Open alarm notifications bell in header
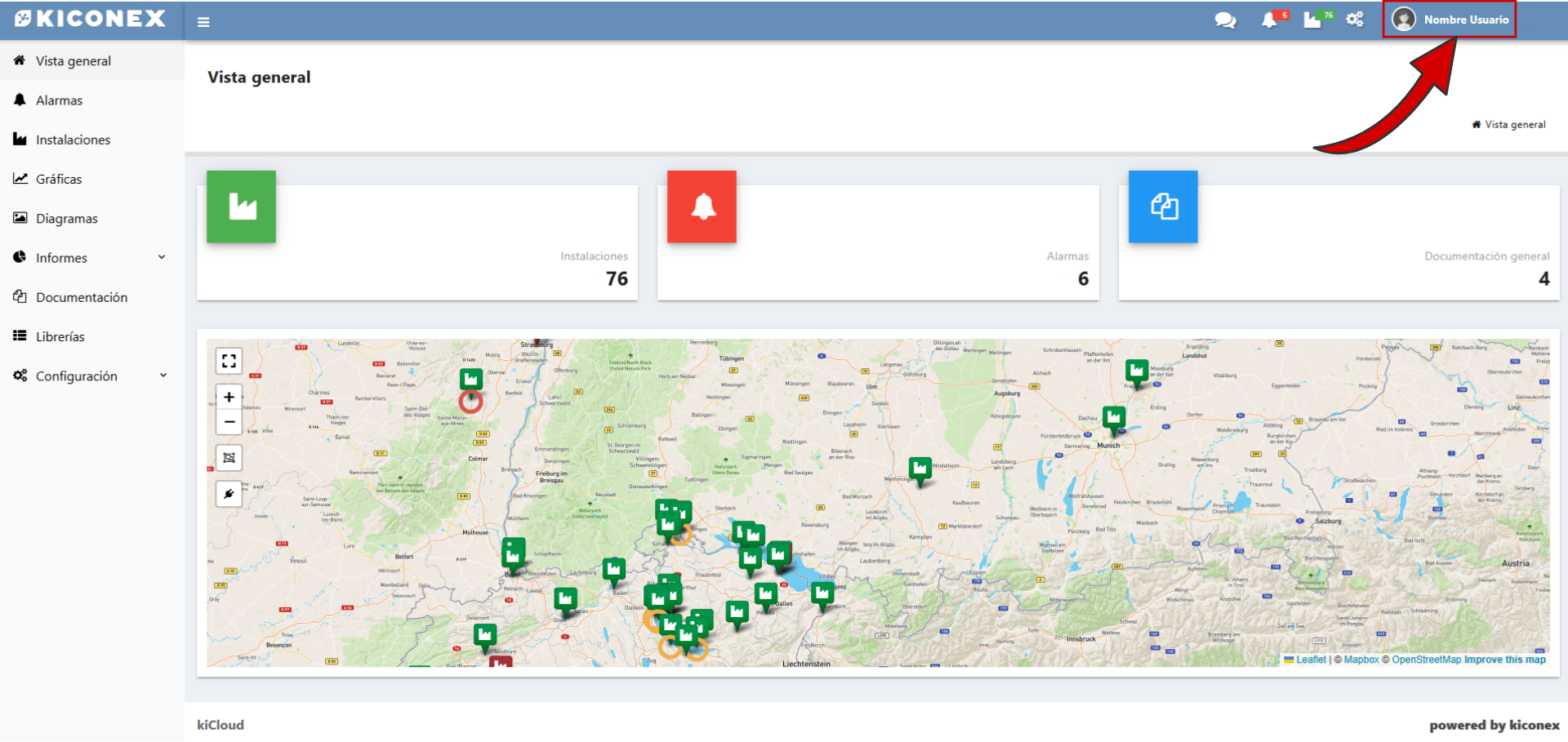Image resolution: width=1568 pixels, height=742 pixels. [1269, 20]
